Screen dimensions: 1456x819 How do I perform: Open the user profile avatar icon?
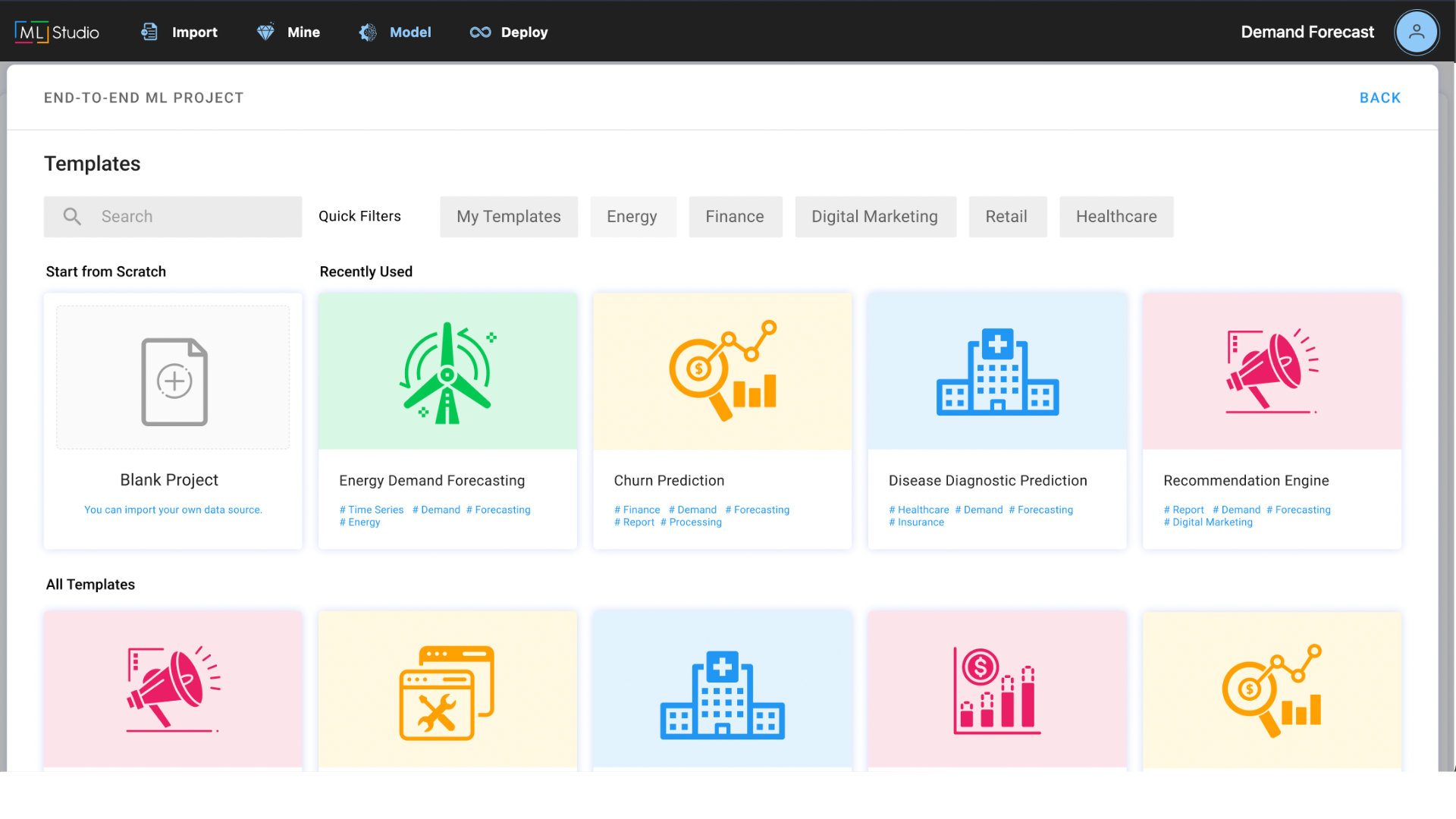pos(1416,32)
